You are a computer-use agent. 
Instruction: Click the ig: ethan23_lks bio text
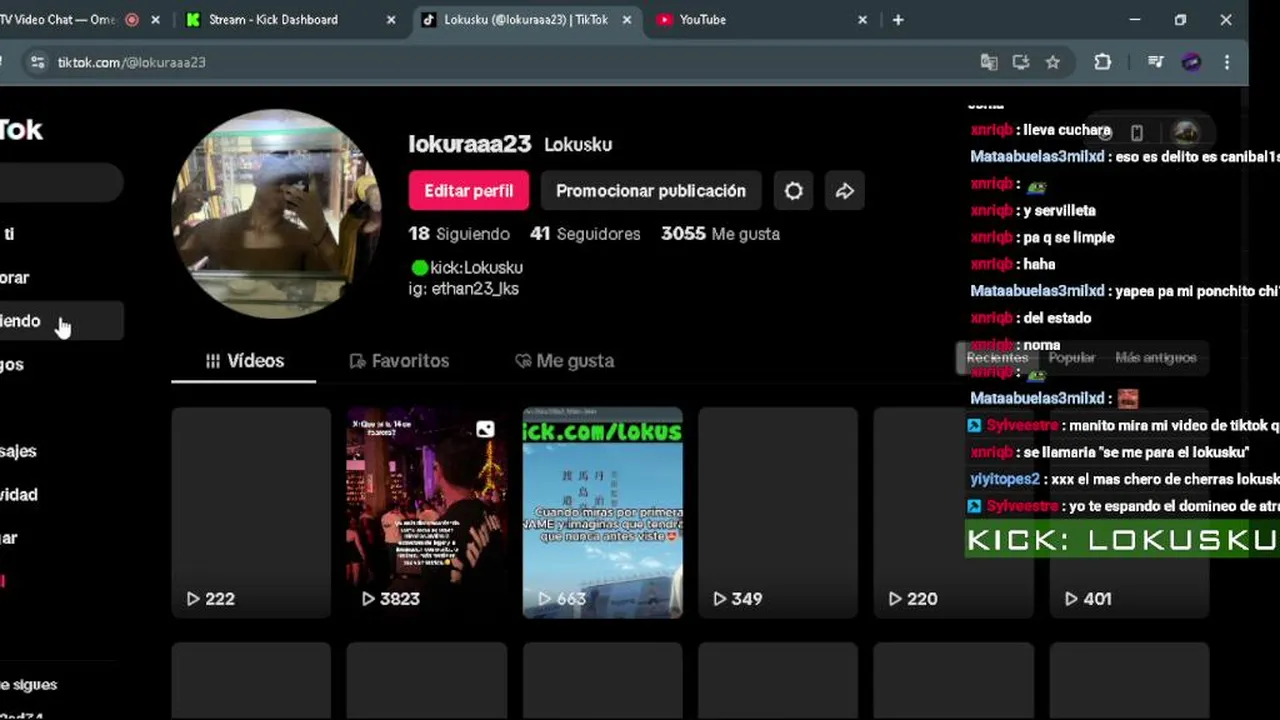[x=464, y=289]
